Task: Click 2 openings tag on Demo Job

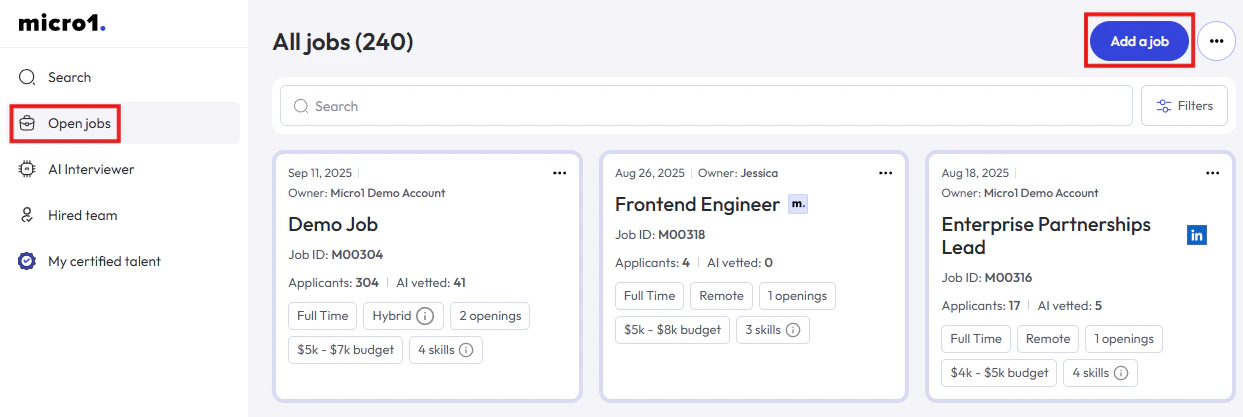Action: tap(490, 316)
